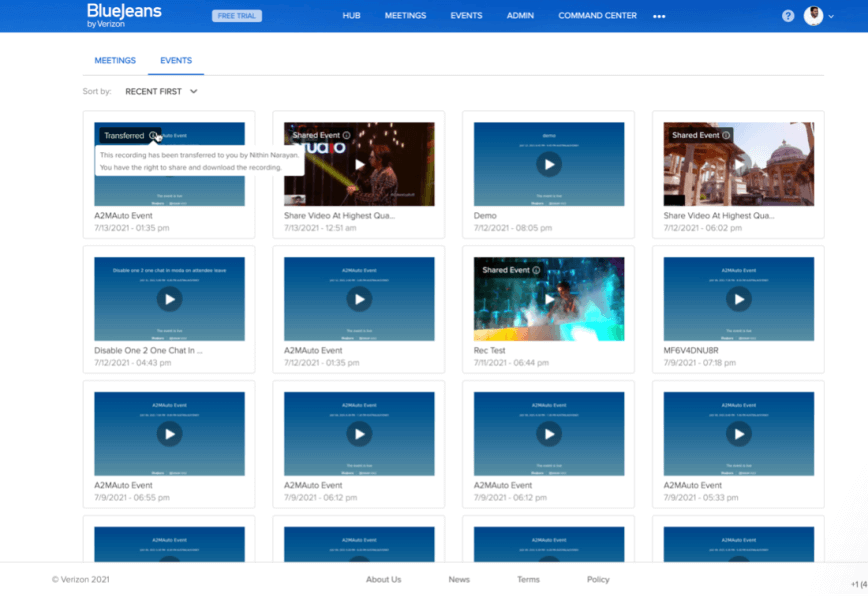Play A2MAuto Event from 7/12/2021 01:35 pm
Screen dimensions: 868x597
click(x=359, y=299)
